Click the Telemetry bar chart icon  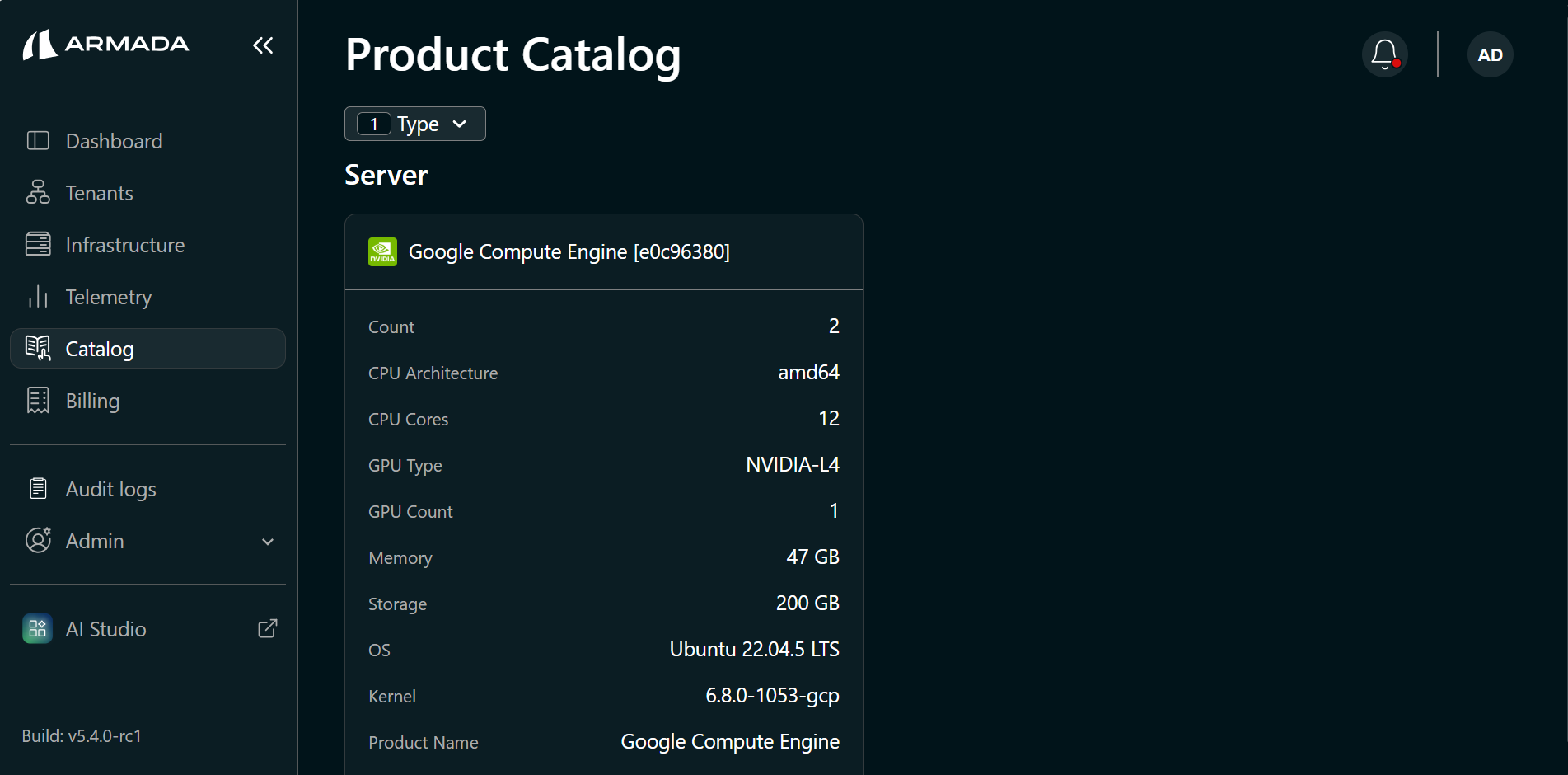coord(38,296)
